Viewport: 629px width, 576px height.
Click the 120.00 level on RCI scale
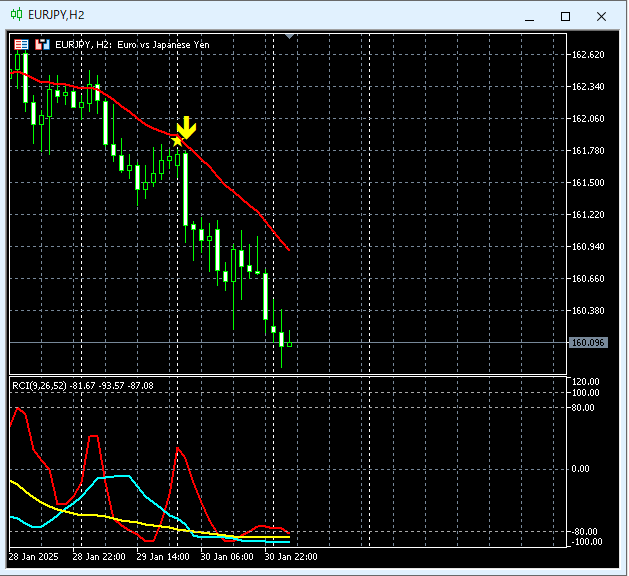pyautogui.click(x=585, y=381)
